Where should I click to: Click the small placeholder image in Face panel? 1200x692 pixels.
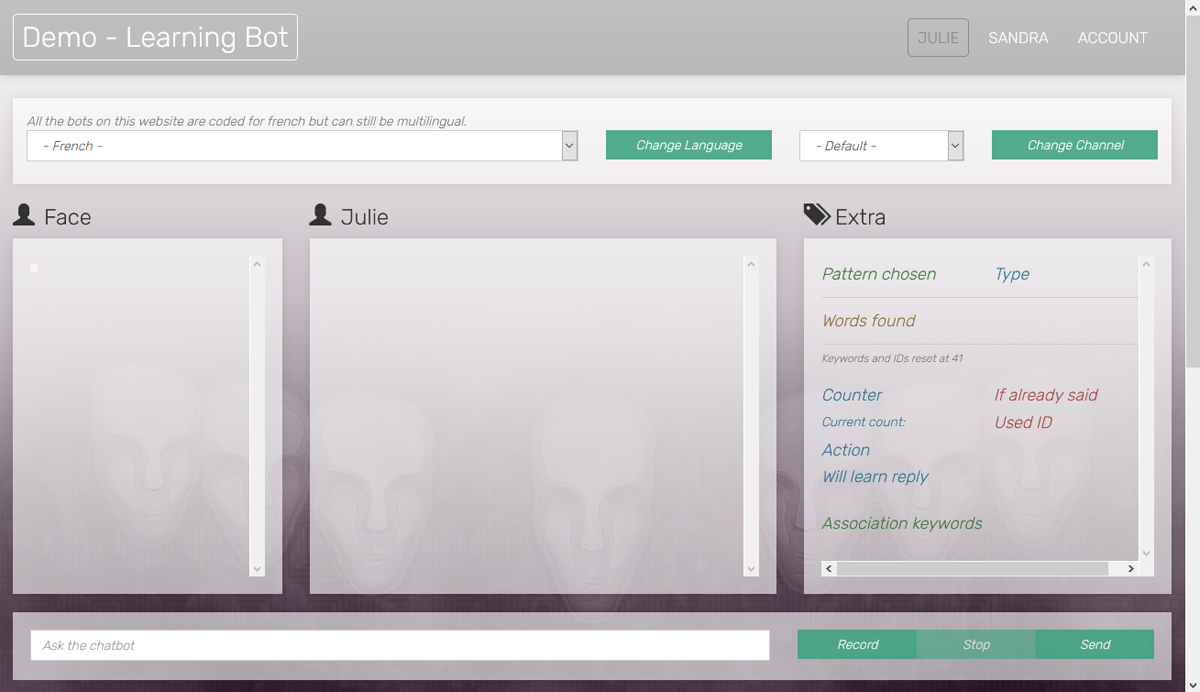(34, 268)
